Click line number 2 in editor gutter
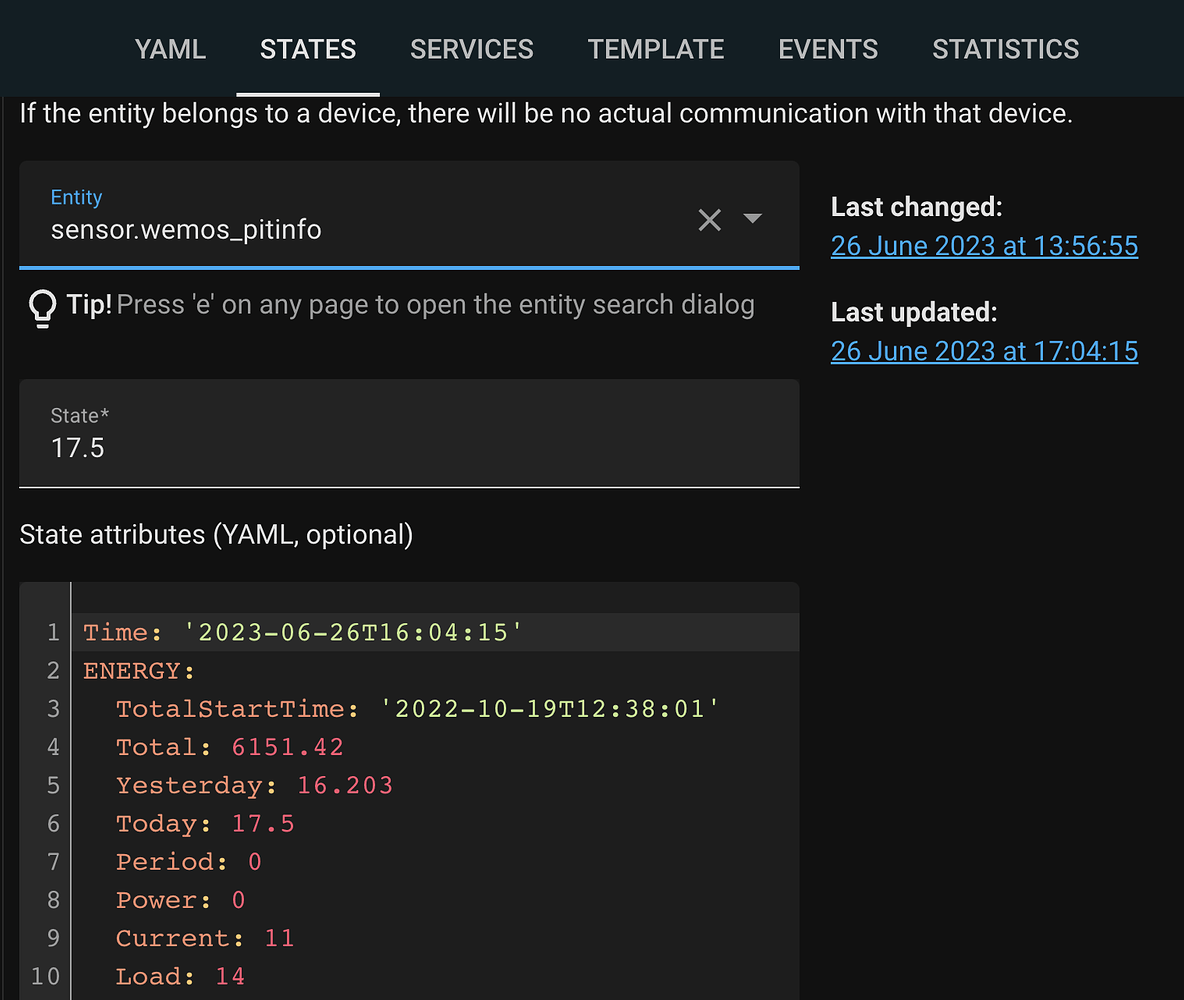 click(x=53, y=671)
